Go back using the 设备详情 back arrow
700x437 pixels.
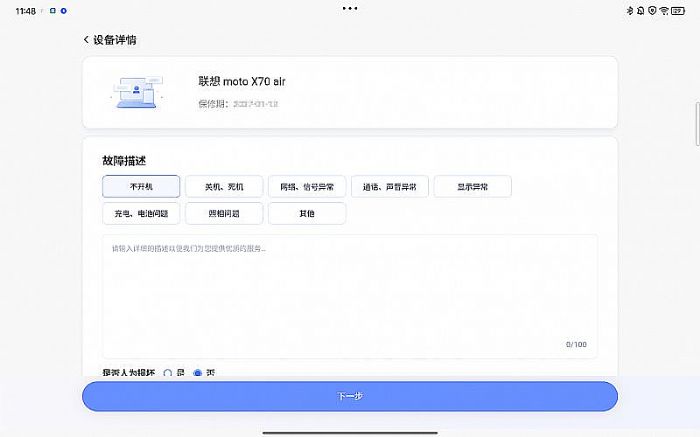coord(87,40)
